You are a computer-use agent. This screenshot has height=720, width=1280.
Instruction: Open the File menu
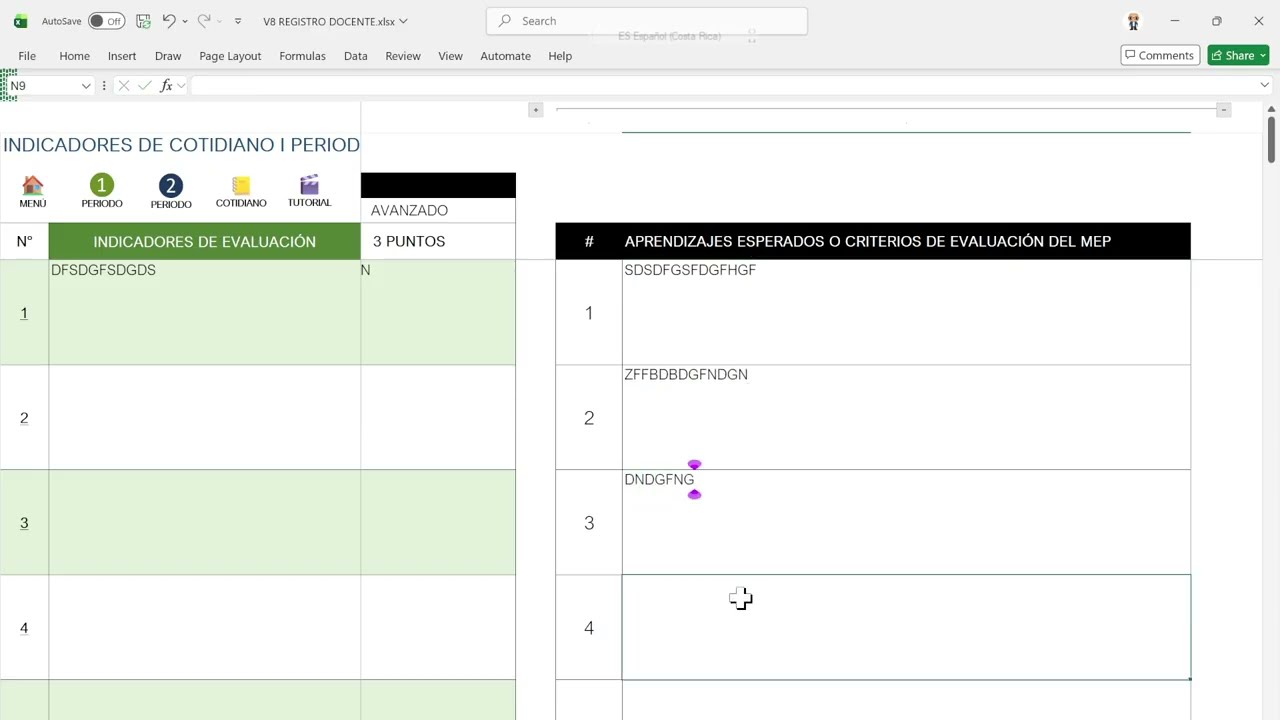pyautogui.click(x=27, y=56)
